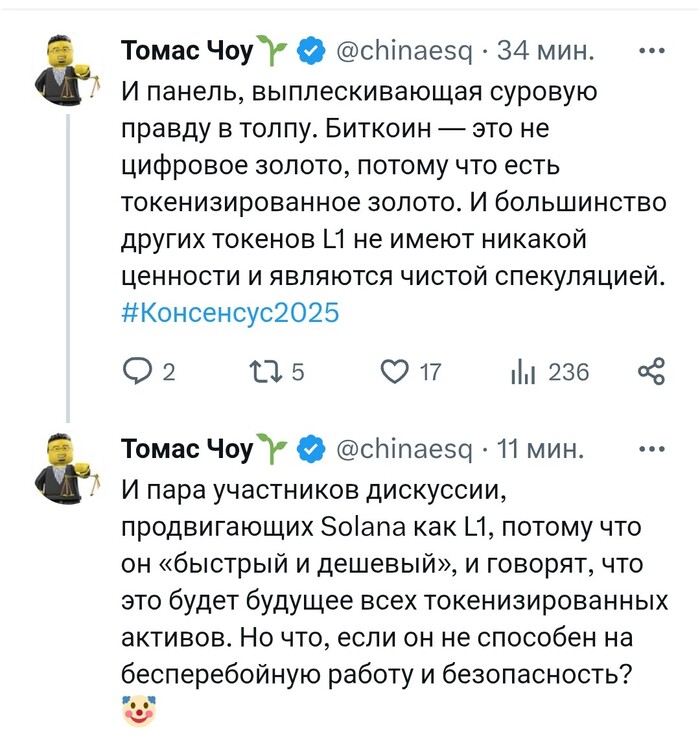
Task: Click clown emoji in second tweet
Action: pos(137,713)
